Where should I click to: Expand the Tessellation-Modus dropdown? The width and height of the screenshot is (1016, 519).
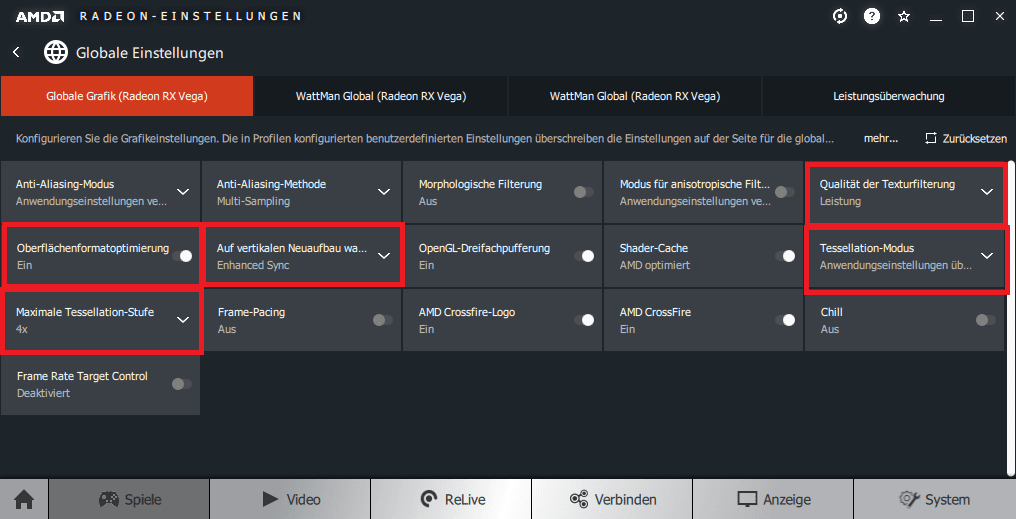click(987, 256)
